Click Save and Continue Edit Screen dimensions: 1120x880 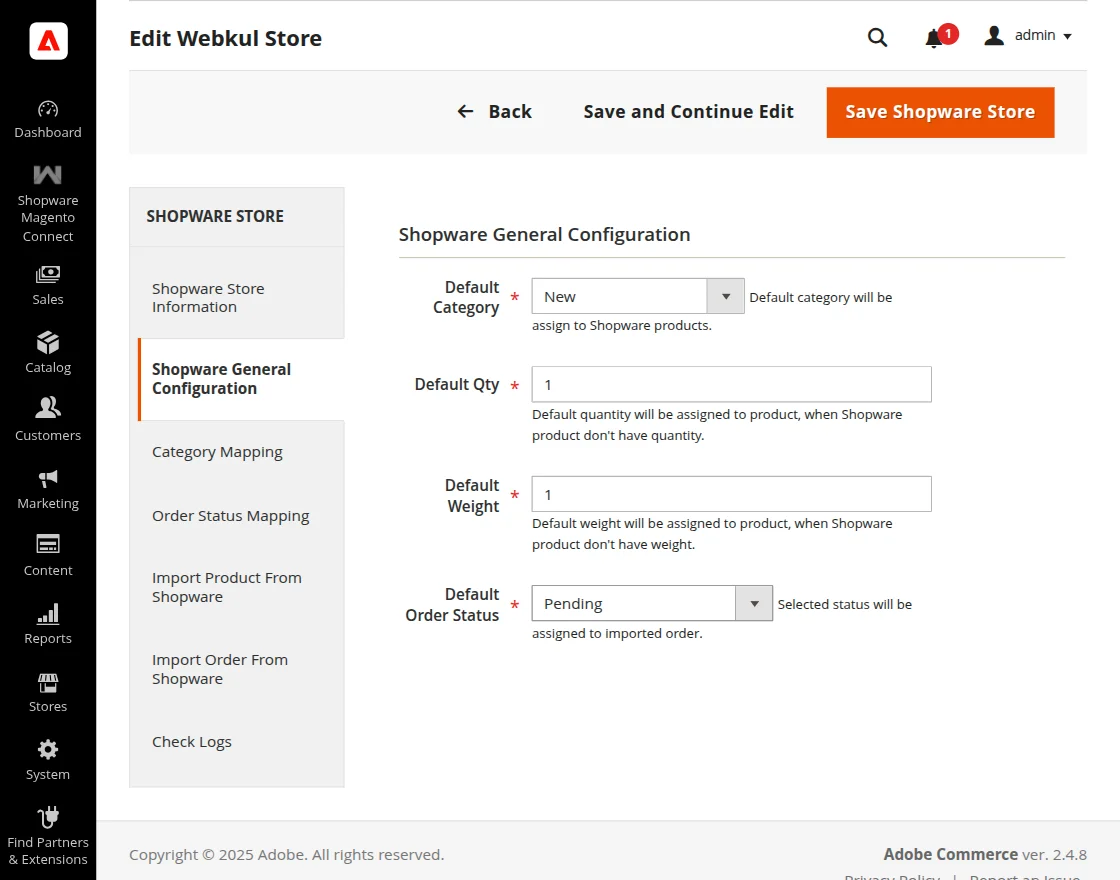point(687,112)
